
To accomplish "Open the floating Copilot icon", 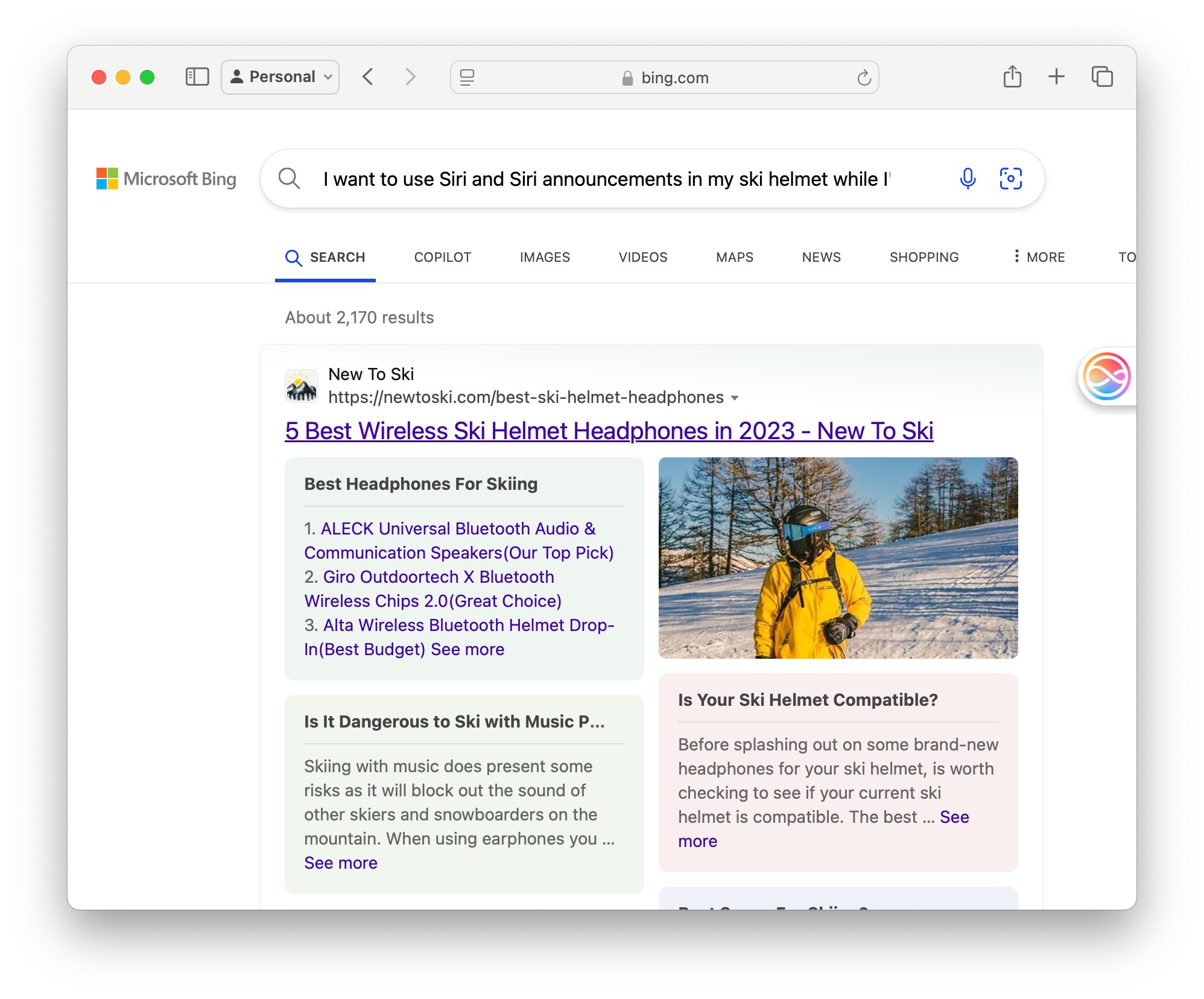I will pyautogui.click(x=1107, y=376).
